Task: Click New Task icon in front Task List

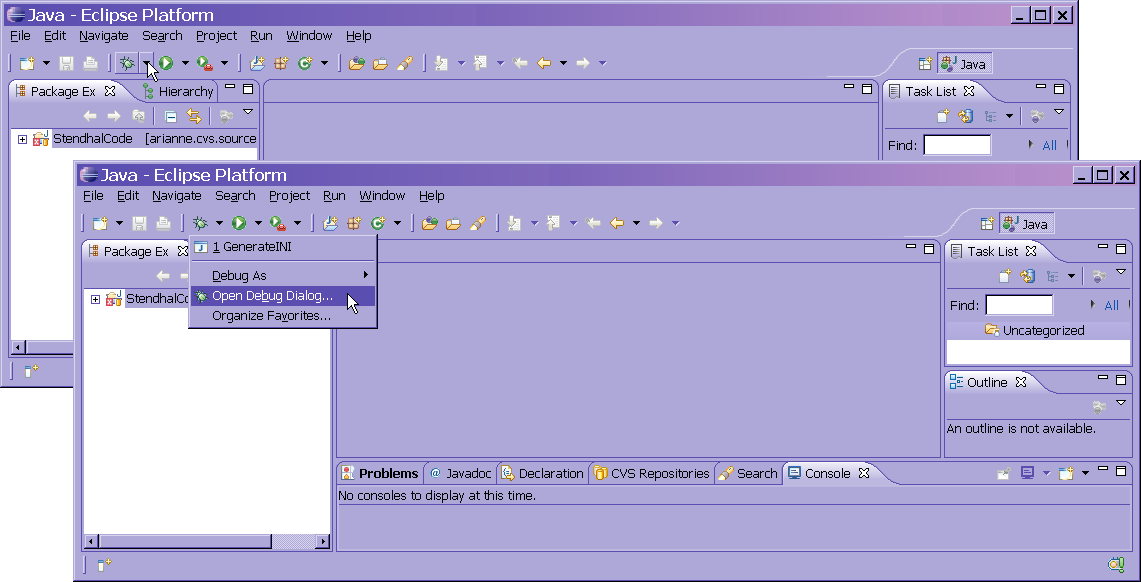Action: pyautogui.click(x=1003, y=276)
